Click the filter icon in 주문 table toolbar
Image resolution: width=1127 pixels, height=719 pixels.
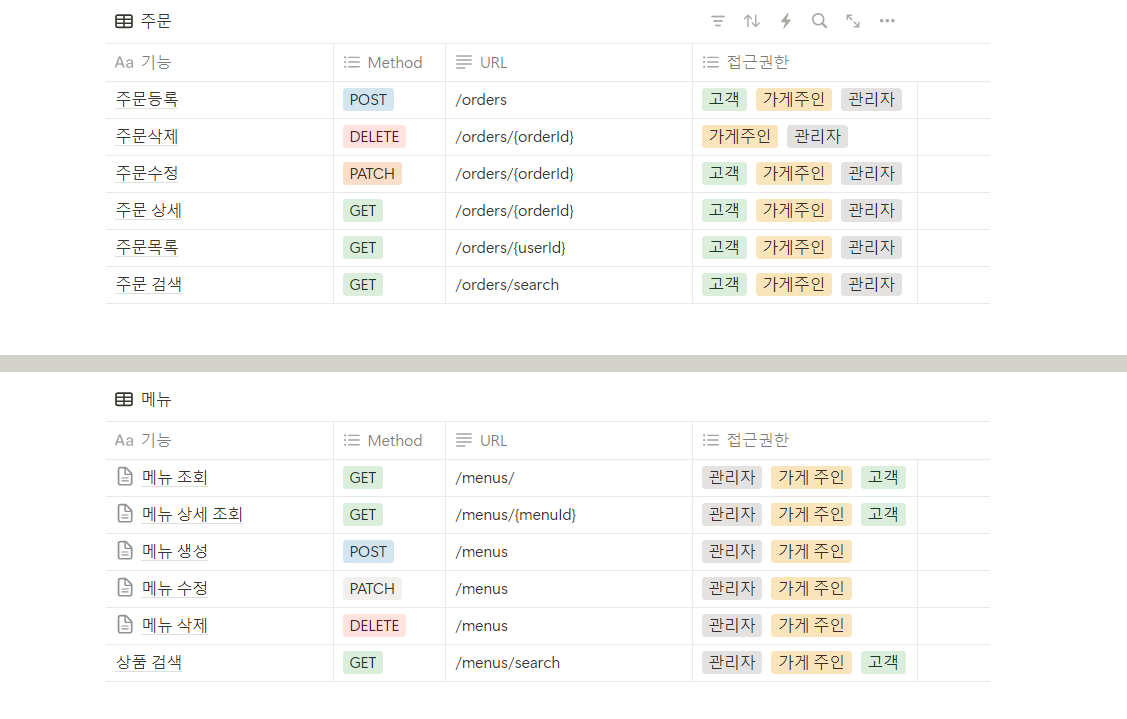[x=717, y=21]
